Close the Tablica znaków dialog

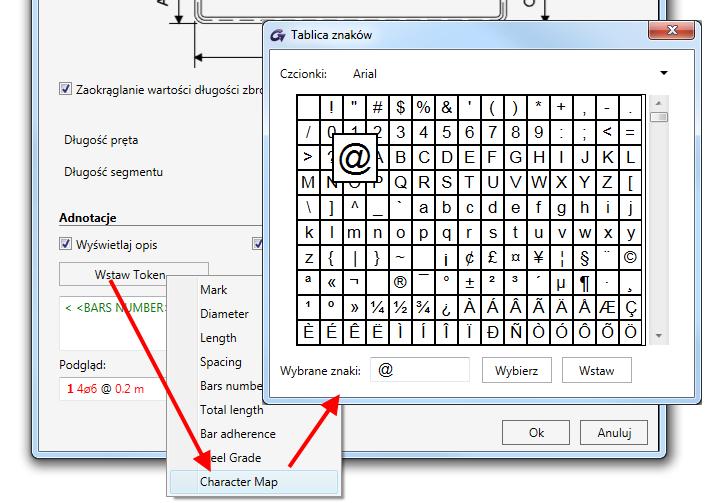(x=672, y=30)
